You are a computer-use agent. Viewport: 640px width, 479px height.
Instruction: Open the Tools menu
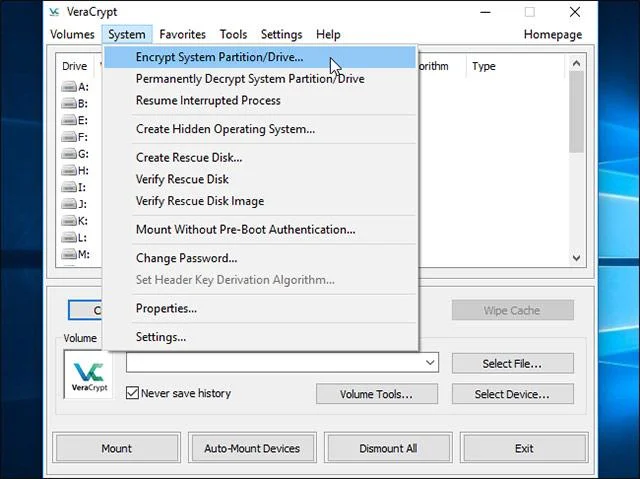pos(233,34)
